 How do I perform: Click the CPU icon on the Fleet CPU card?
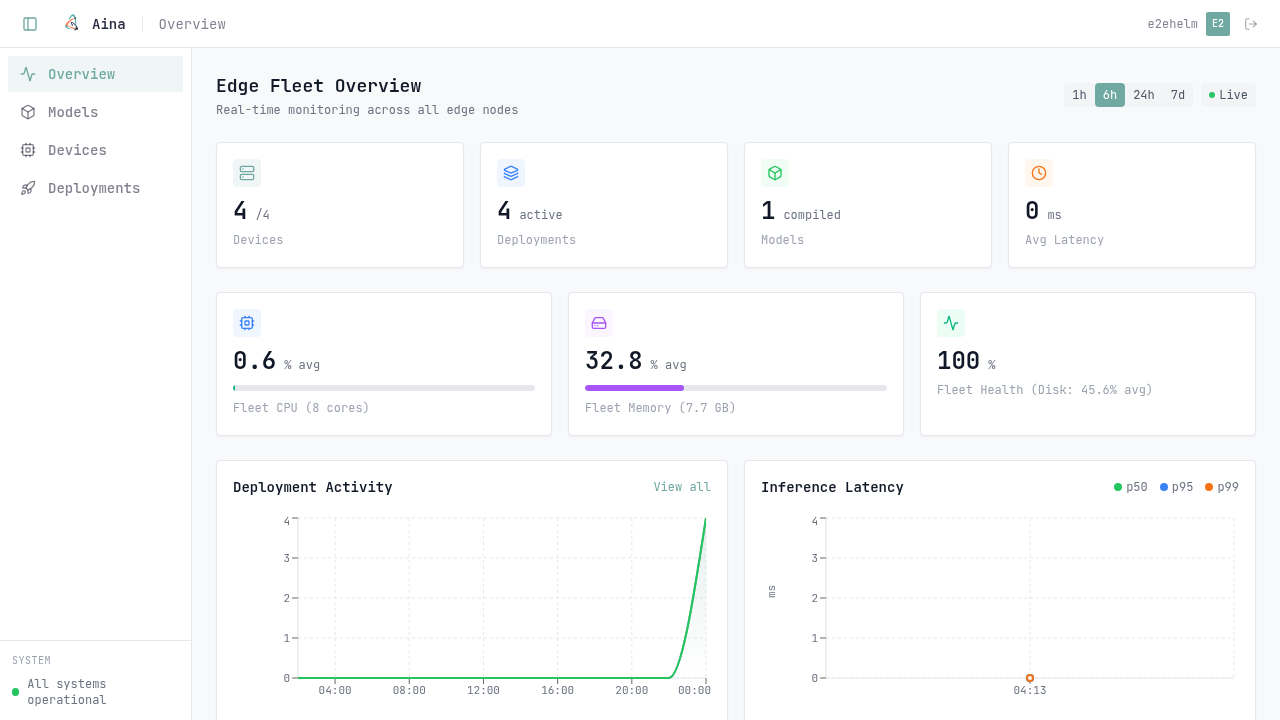point(247,323)
